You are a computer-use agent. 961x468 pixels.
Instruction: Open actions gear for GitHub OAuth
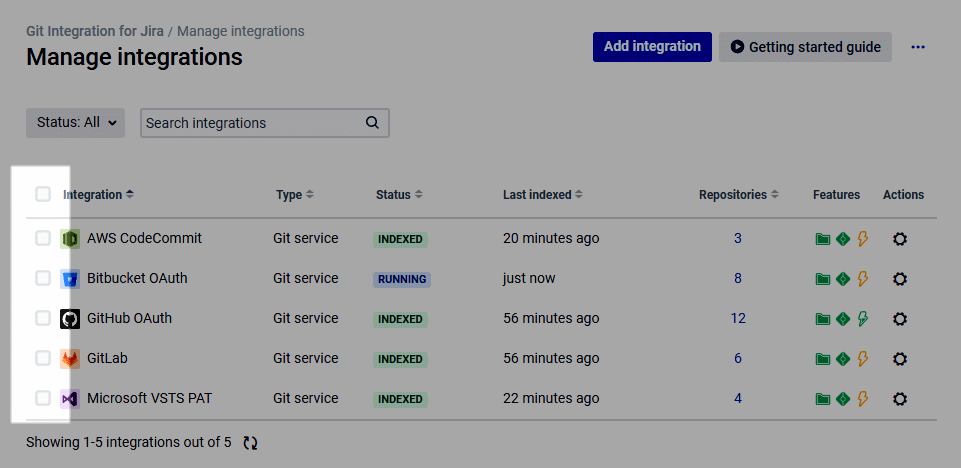(900, 319)
